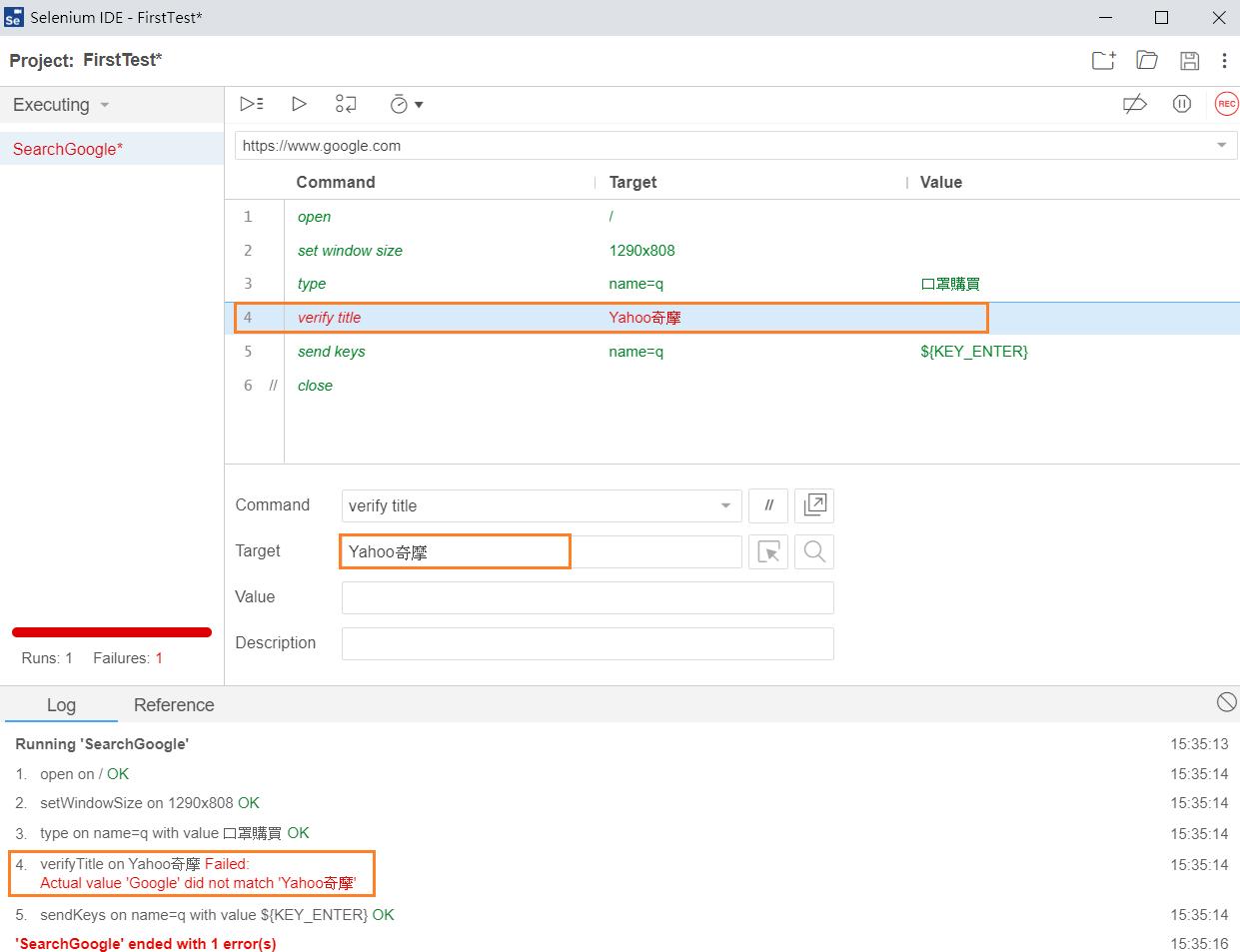The width and height of the screenshot is (1240, 952).
Task: Click the 1290x808 target cell
Action: (x=642, y=251)
